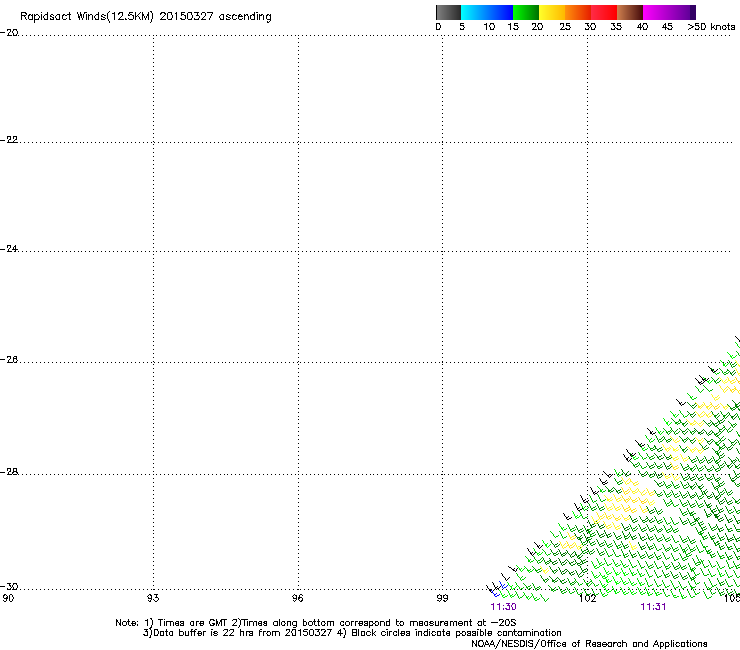Click the latitude label -20
Viewport: 740px width, 650px height.
tap(9, 33)
